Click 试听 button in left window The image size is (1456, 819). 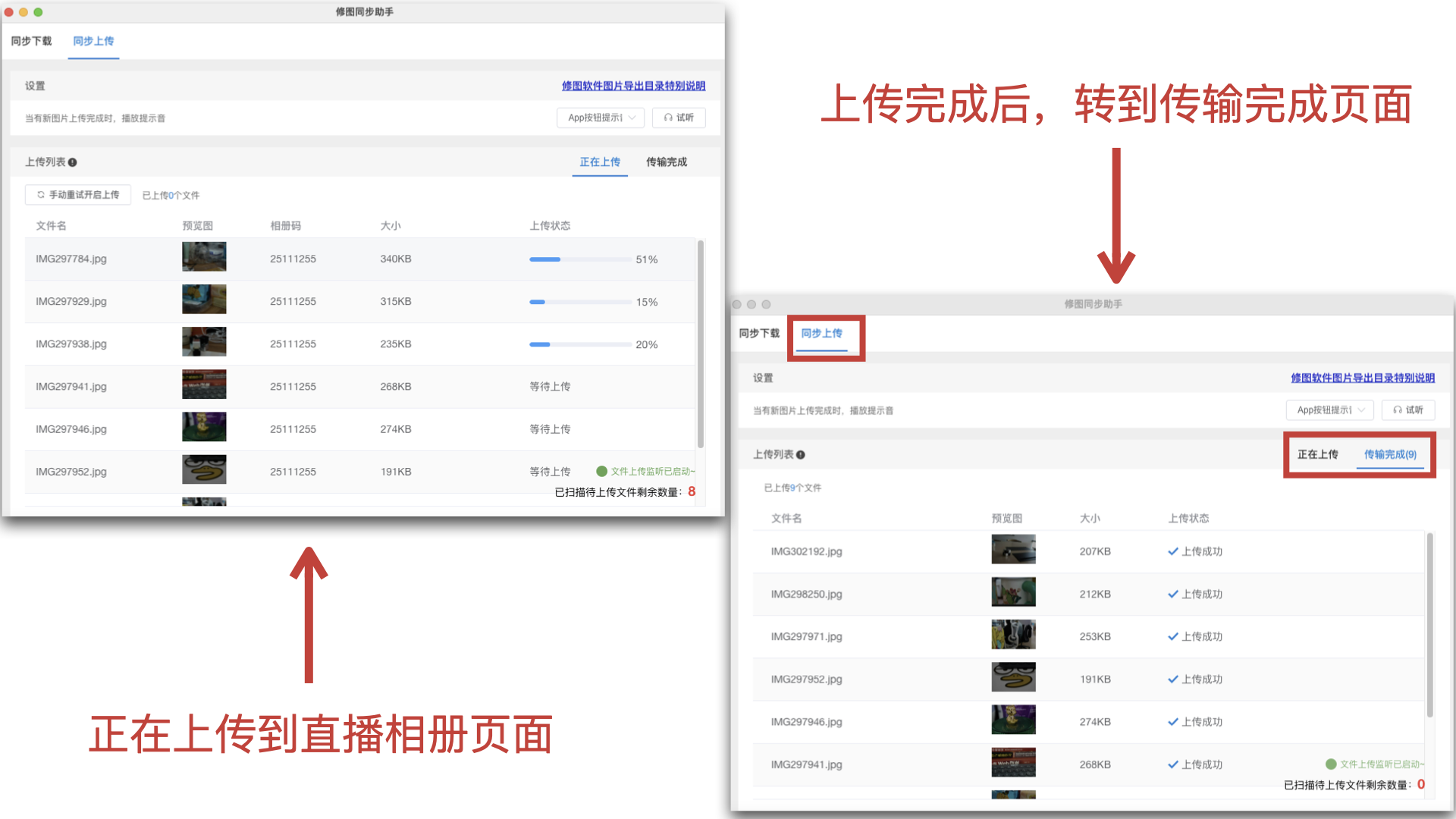[x=679, y=118]
